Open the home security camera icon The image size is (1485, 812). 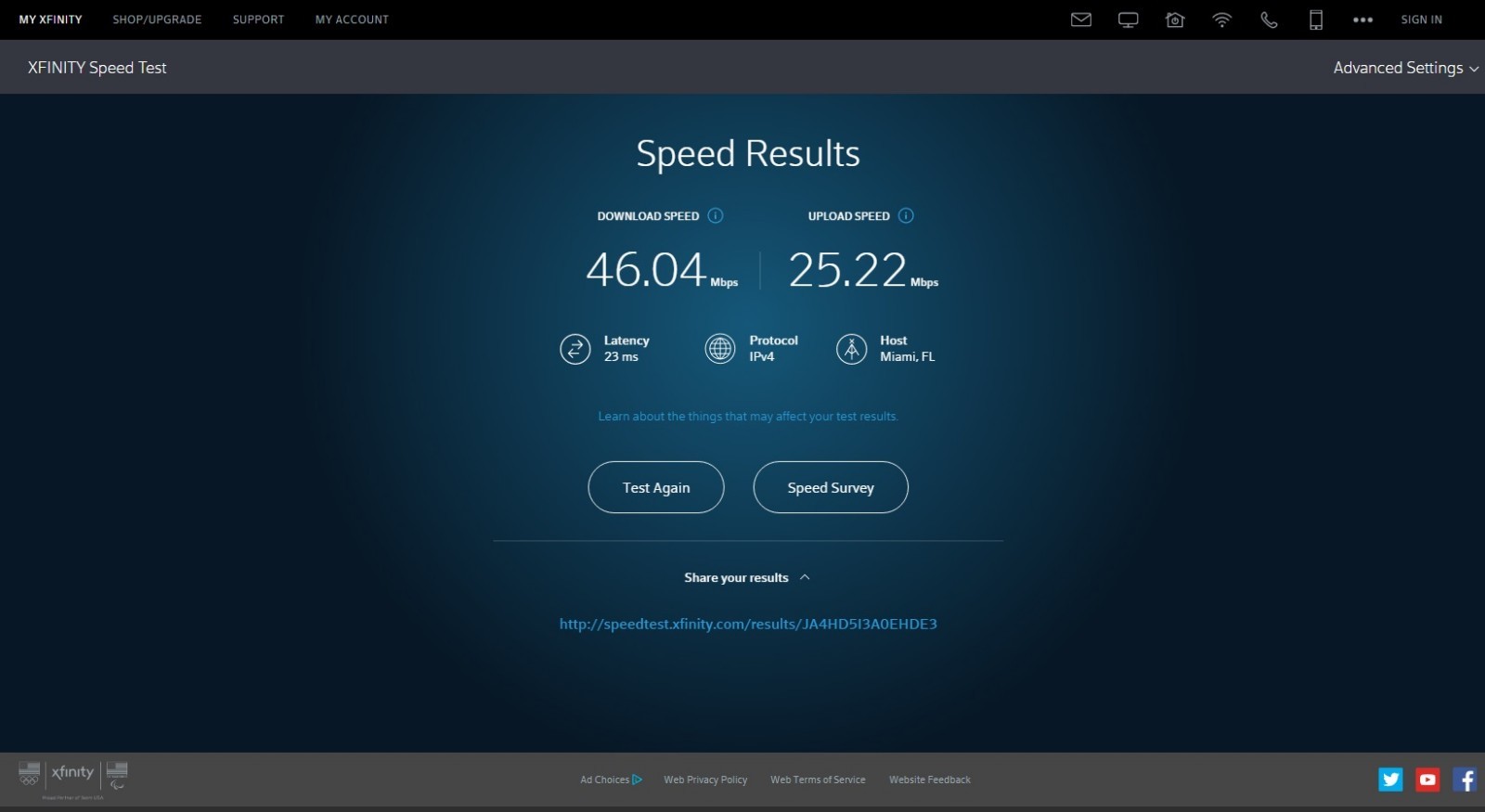point(1175,19)
